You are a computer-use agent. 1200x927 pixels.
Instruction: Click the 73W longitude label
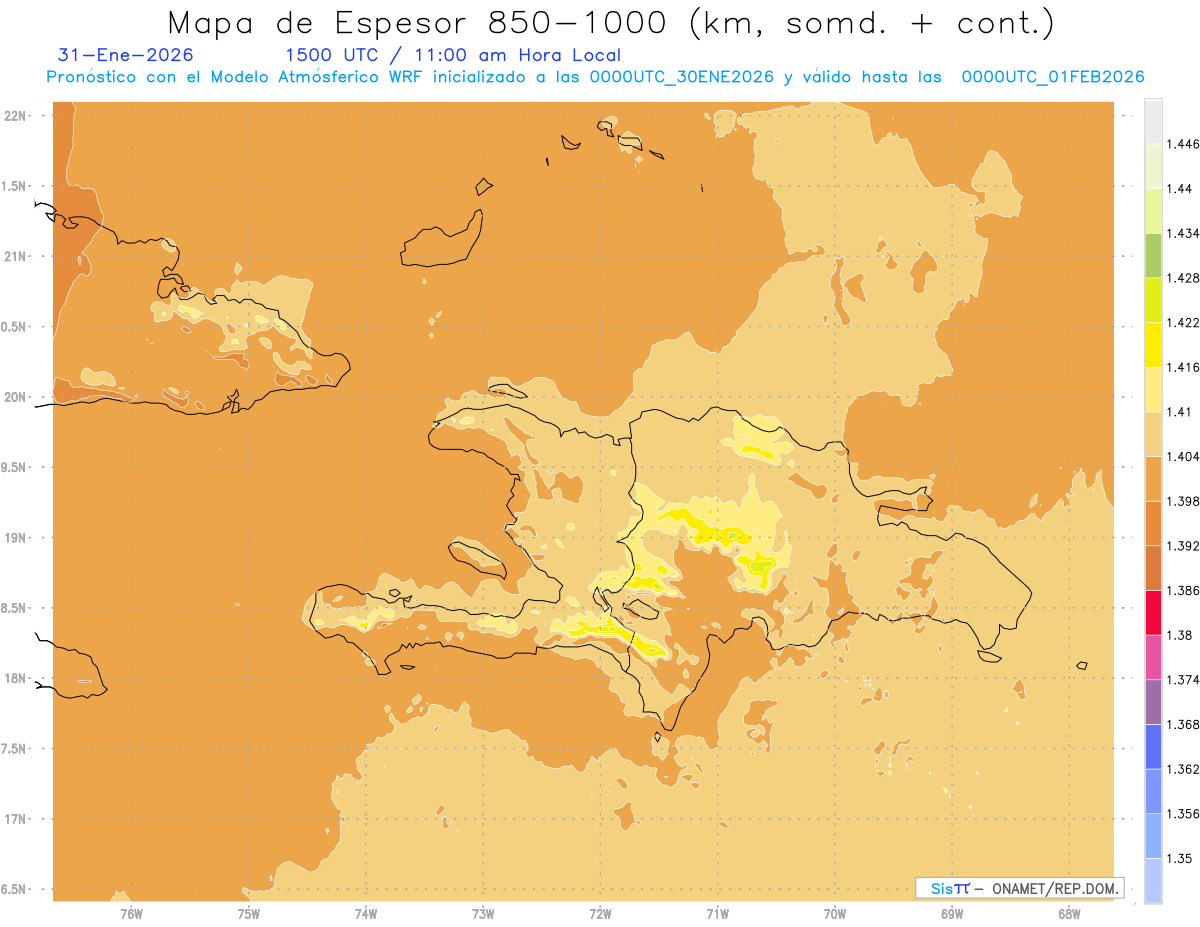click(x=483, y=914)
